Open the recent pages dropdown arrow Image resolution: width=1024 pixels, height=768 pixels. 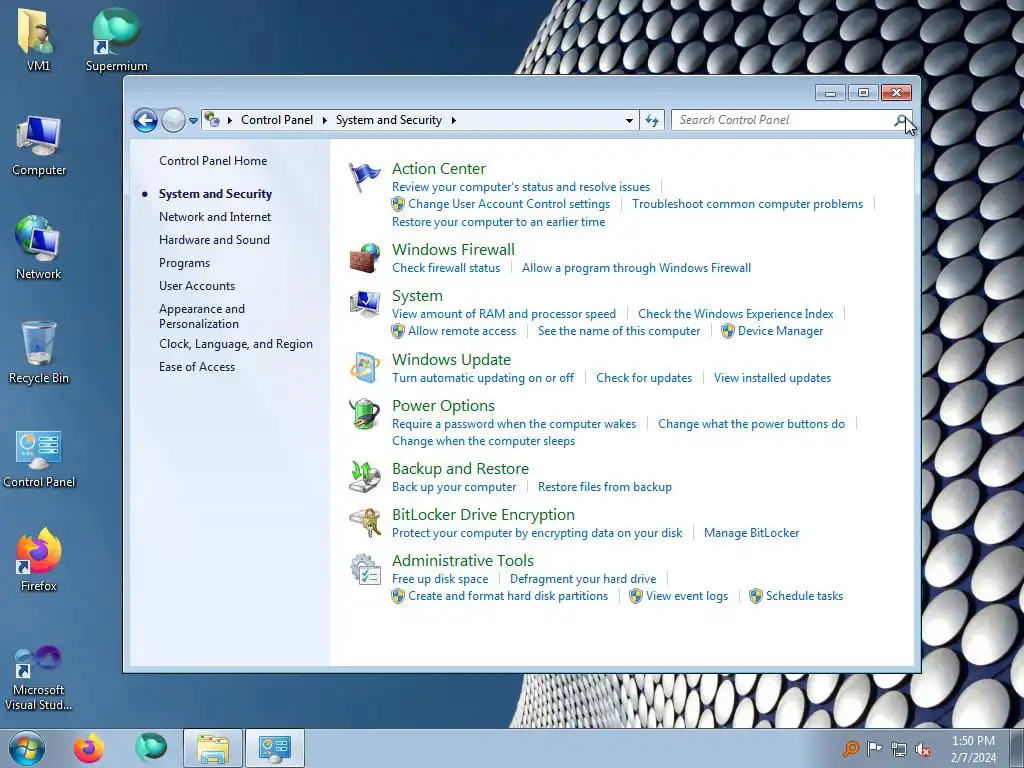(x=193, y=121)
